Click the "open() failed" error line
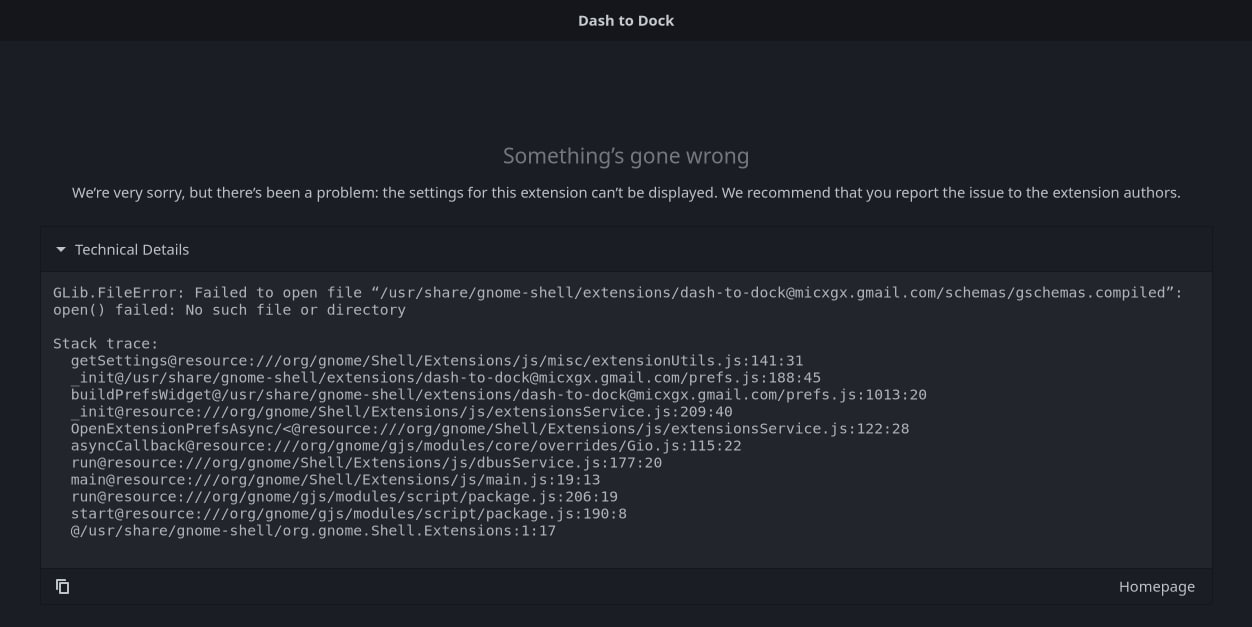 [x=229, y=310]
